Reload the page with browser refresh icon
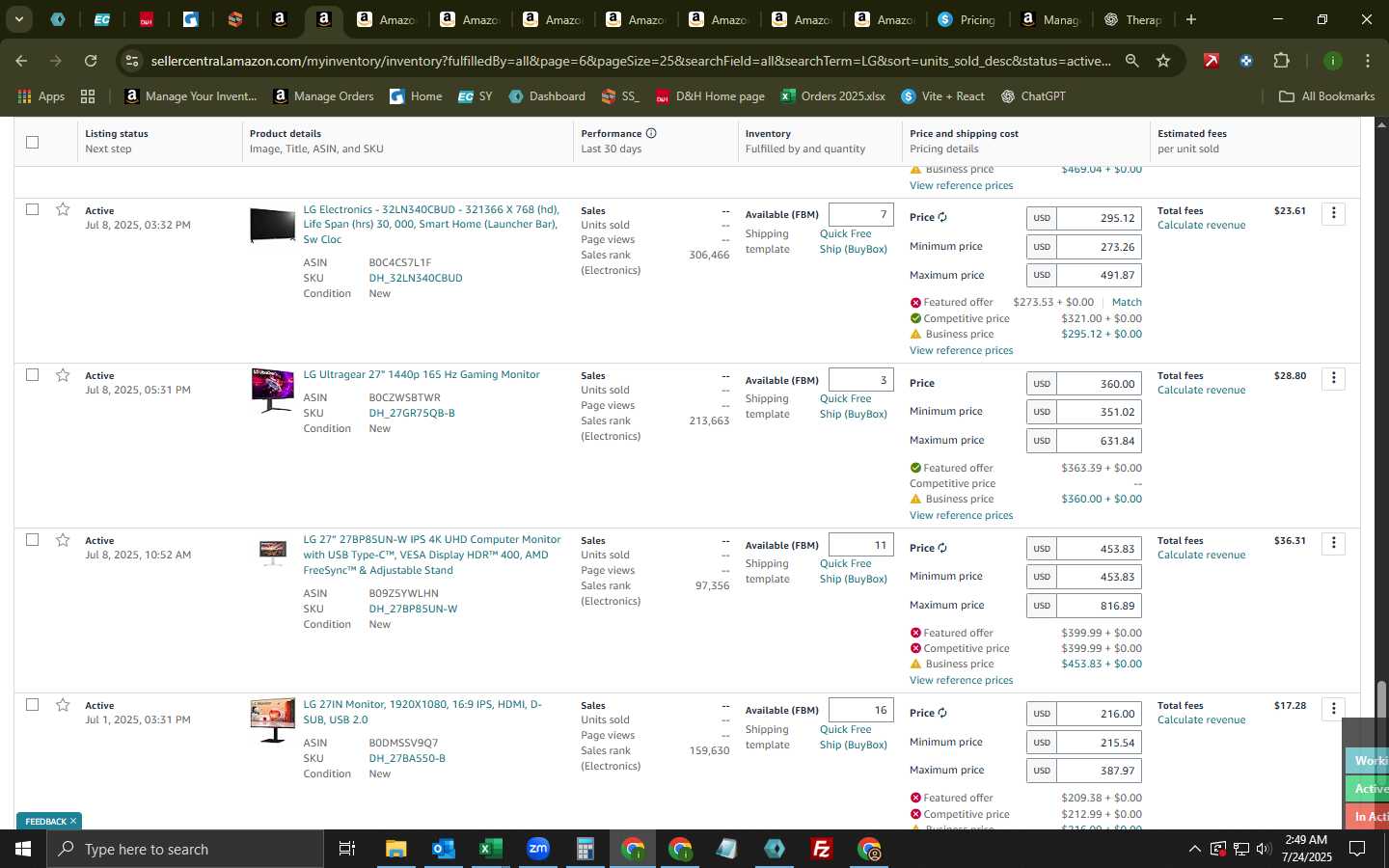This screenshot has width=1389, height=868. coord(91,61)
